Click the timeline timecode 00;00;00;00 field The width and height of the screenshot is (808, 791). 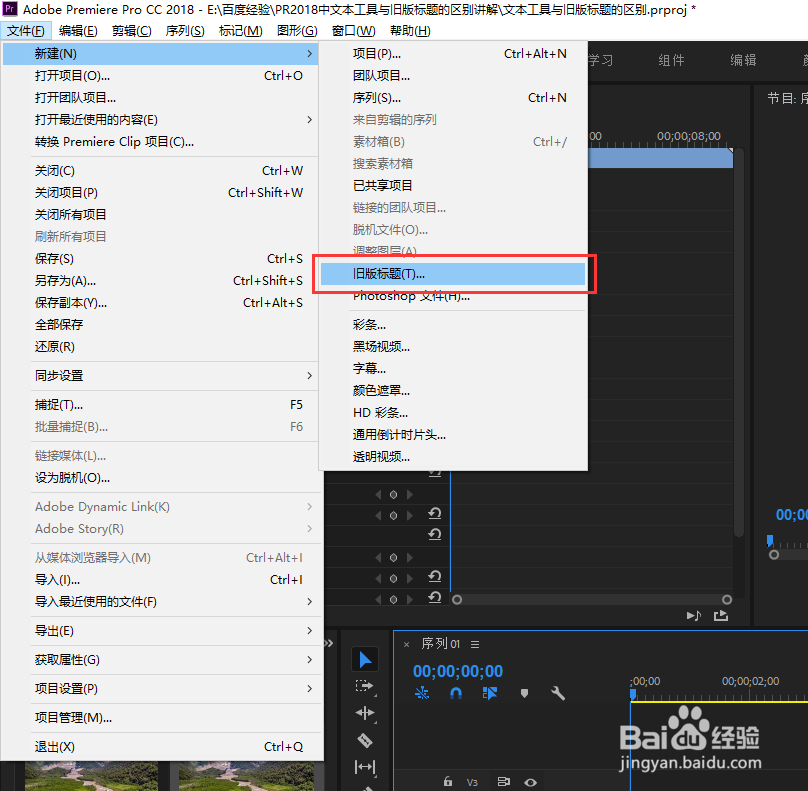pos(458,671)
